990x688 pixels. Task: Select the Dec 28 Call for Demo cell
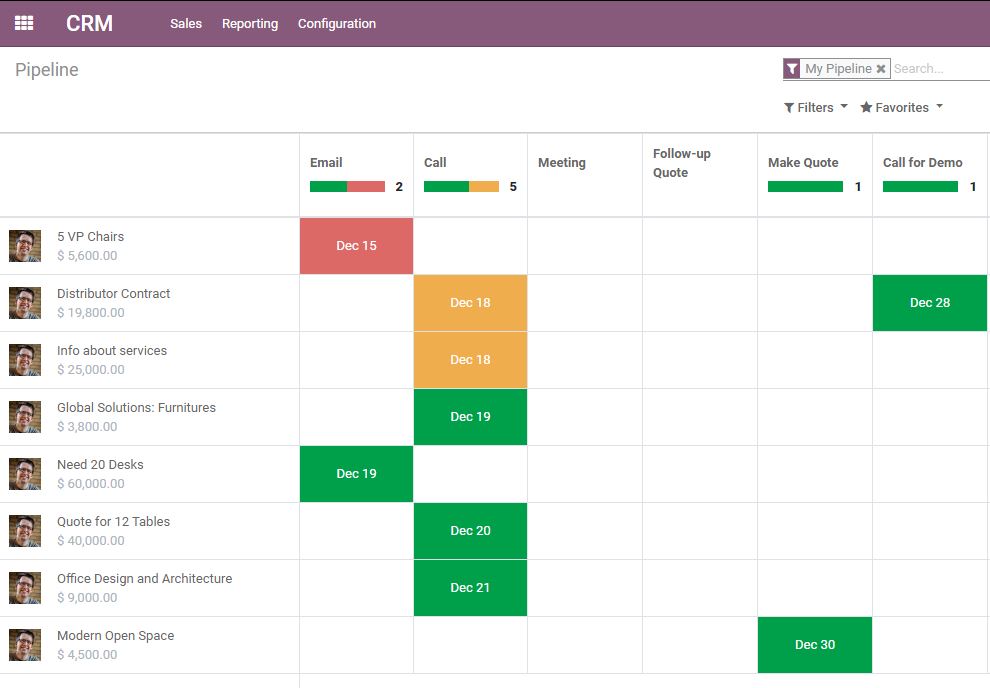click(x=929, y=303)
